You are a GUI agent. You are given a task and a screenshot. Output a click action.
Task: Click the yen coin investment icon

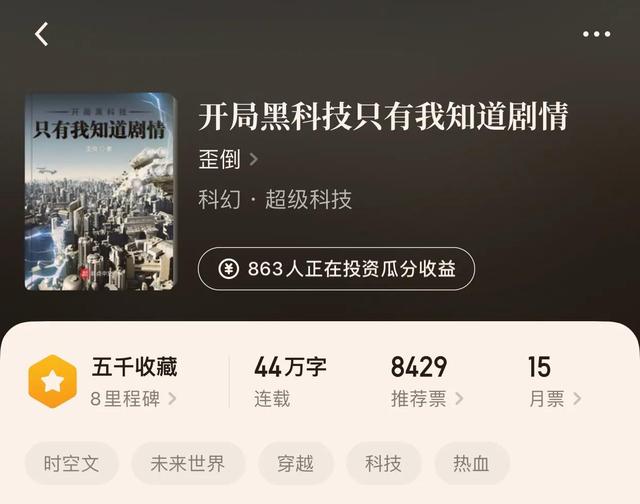point(229,269)
